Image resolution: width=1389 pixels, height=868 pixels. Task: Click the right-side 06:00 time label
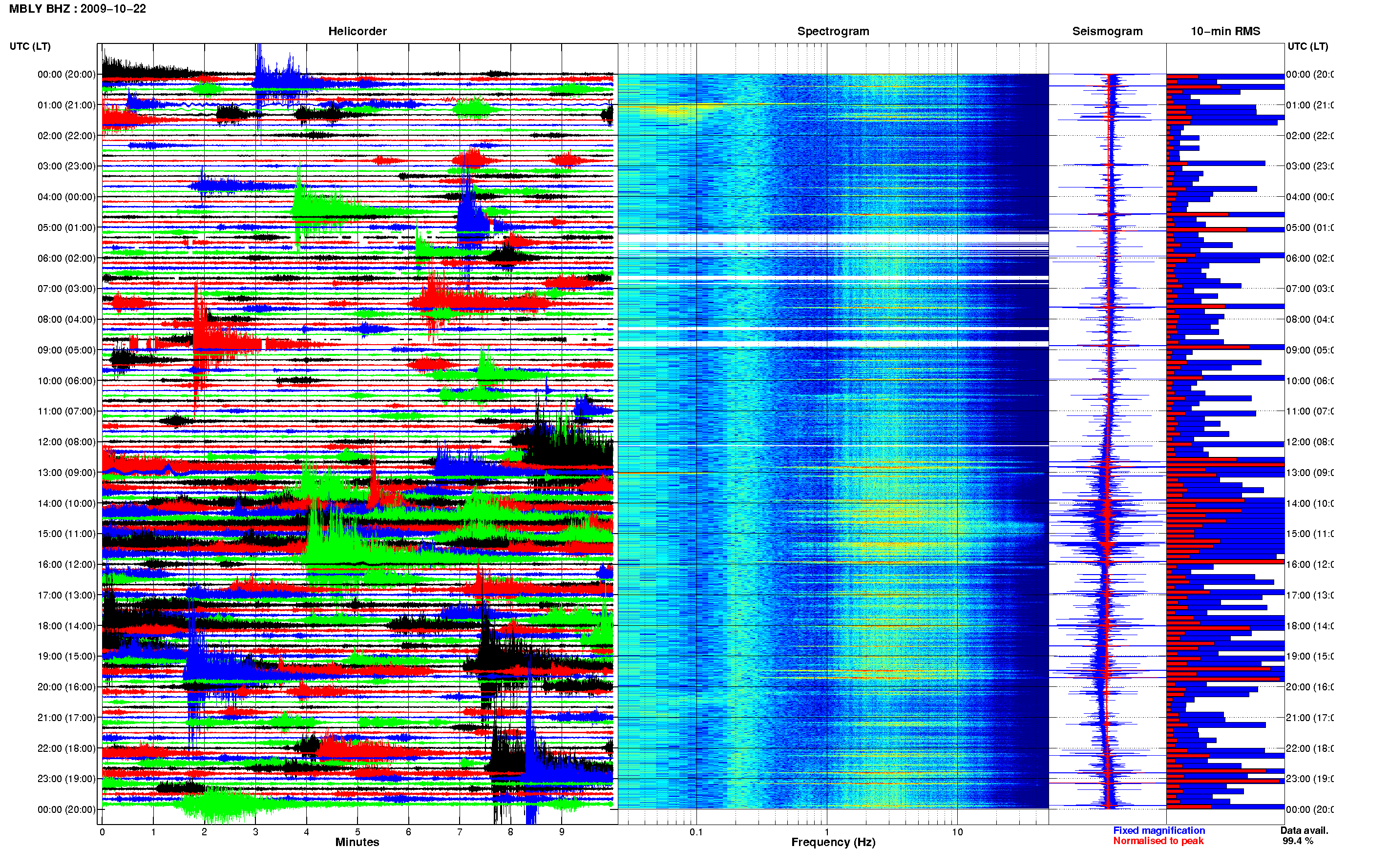[1309, 258]
